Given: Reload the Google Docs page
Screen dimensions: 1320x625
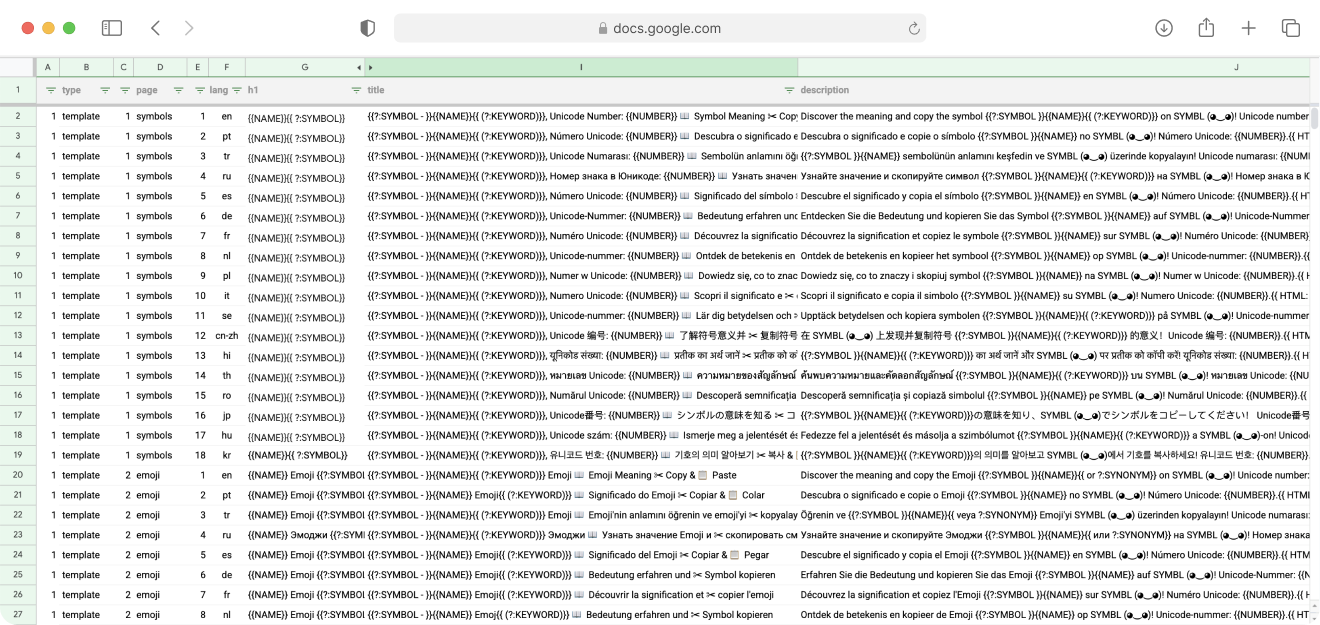Looking at the screenshot, I should [913, 28].
